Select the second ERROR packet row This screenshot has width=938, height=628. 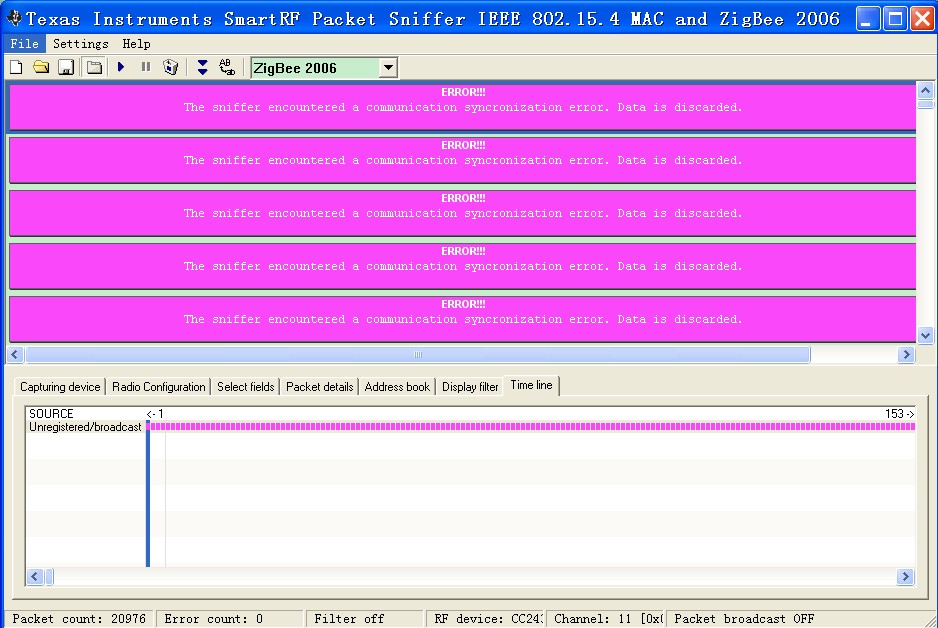462,160
